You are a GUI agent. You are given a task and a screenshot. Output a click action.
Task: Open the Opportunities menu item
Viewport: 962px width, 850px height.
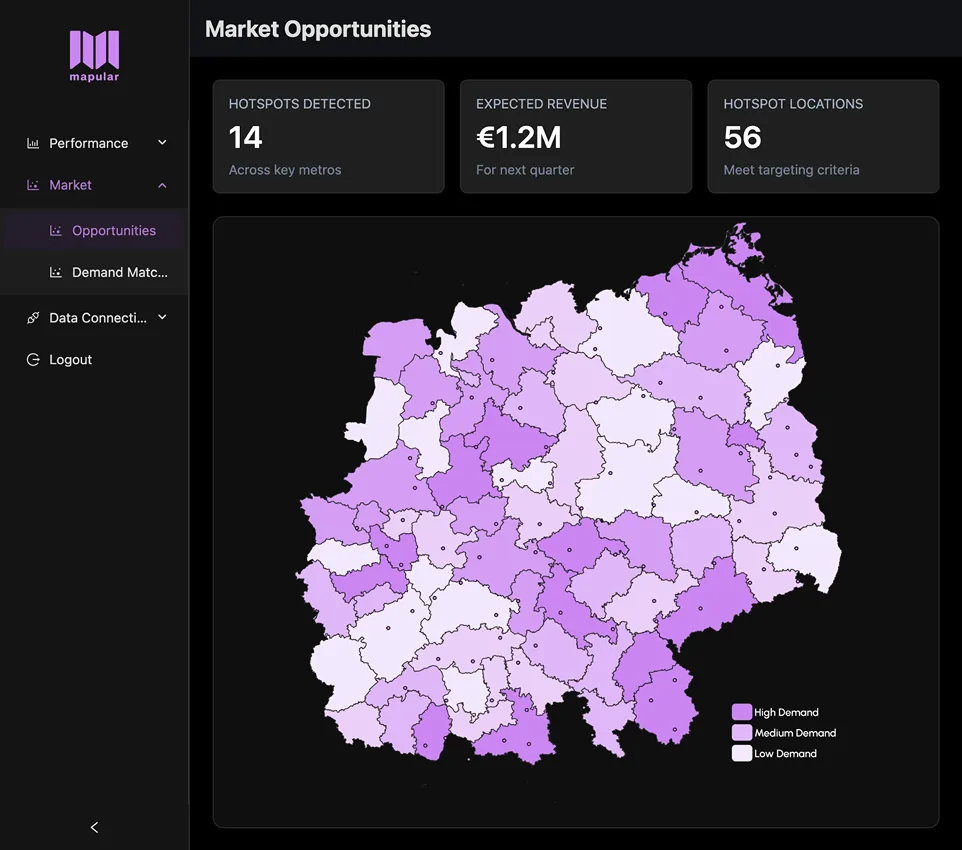(112, 230)
